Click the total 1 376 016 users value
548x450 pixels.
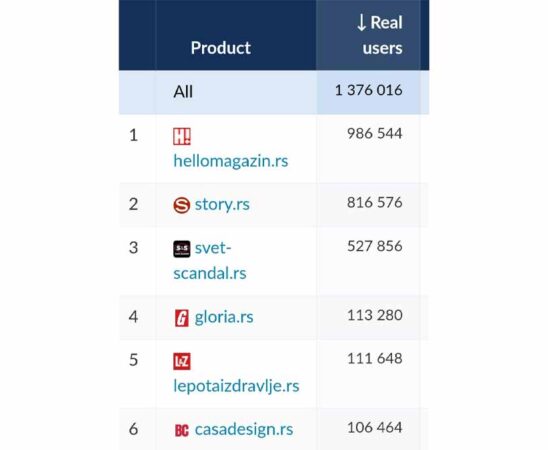coord(369,90)
